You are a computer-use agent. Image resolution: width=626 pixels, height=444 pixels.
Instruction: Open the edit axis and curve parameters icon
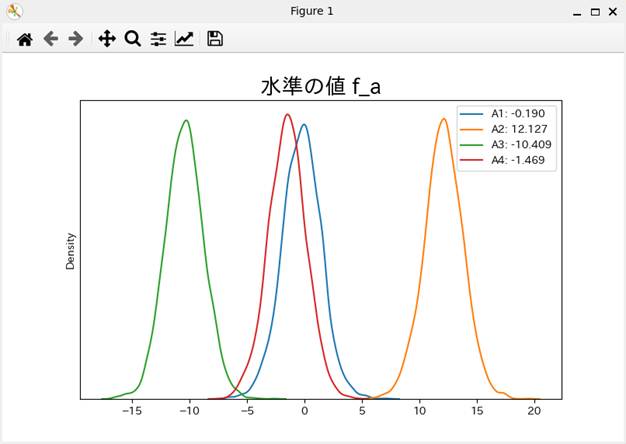point(184,39)
